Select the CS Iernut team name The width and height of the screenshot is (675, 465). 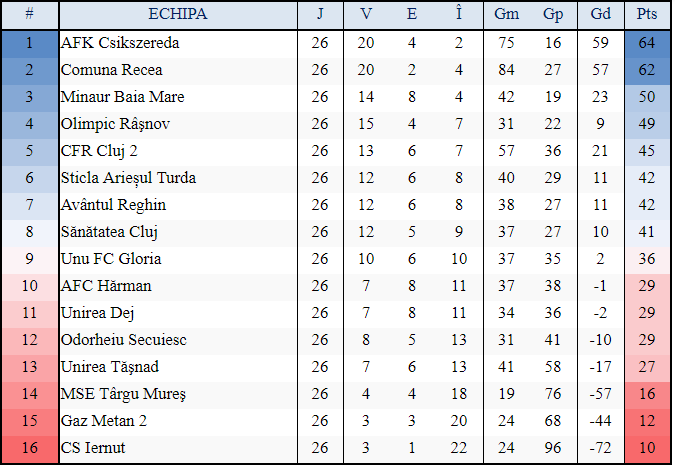click(x=94, y=448)
